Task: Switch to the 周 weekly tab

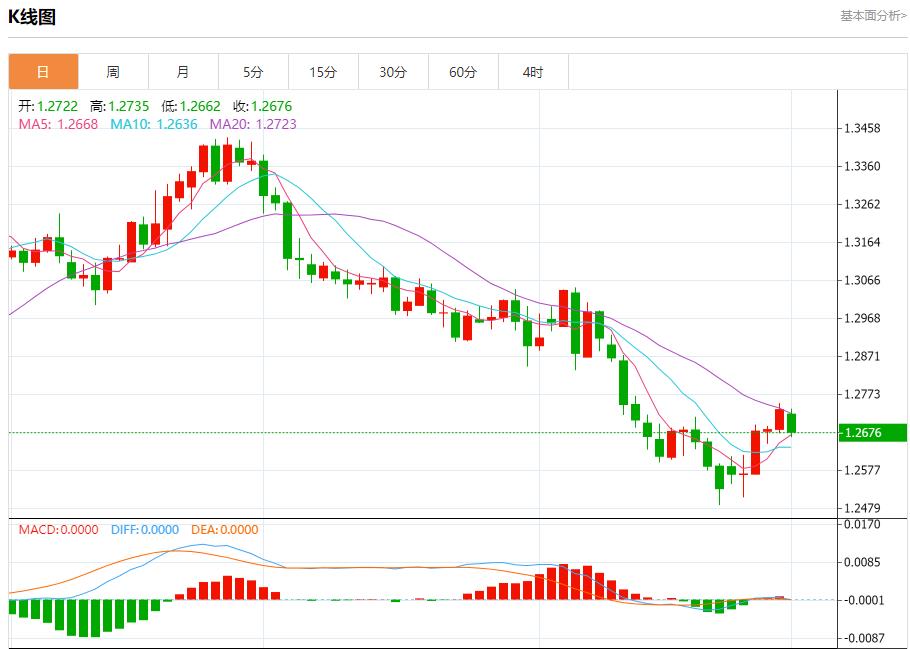Action: coord(113,72)
